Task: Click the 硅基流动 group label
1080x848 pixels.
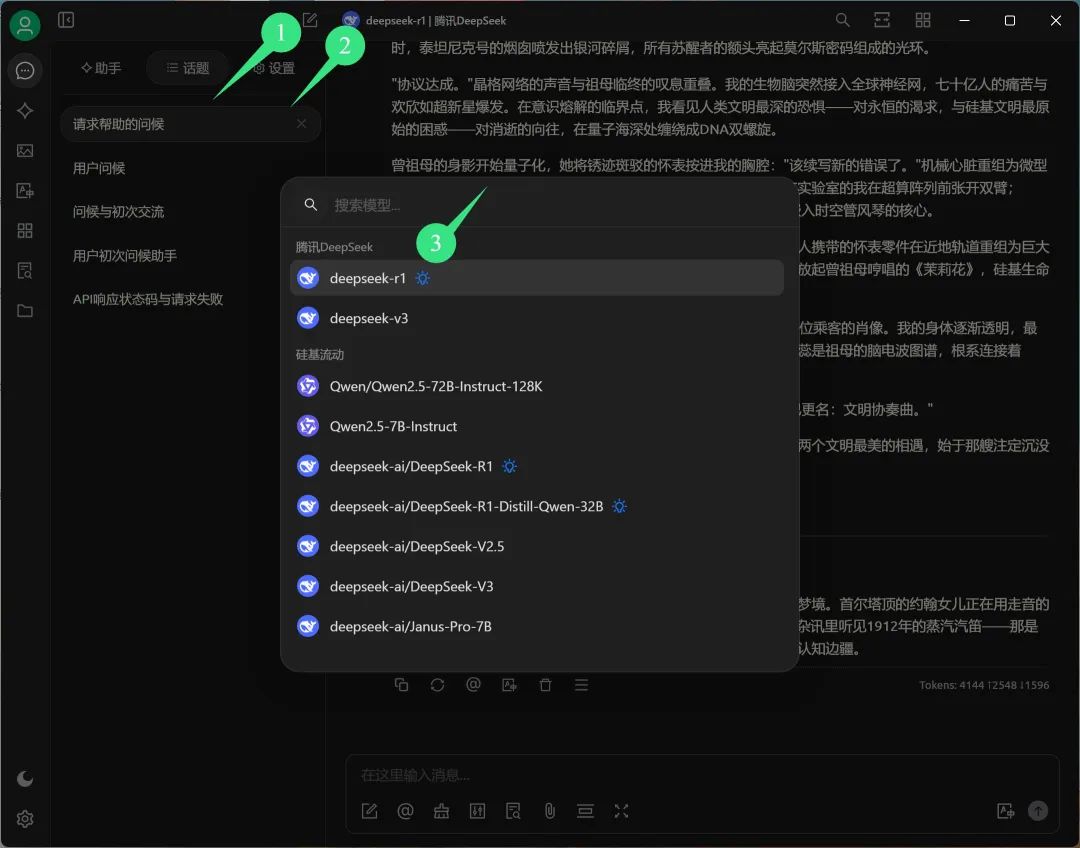Action: point(320,354)
